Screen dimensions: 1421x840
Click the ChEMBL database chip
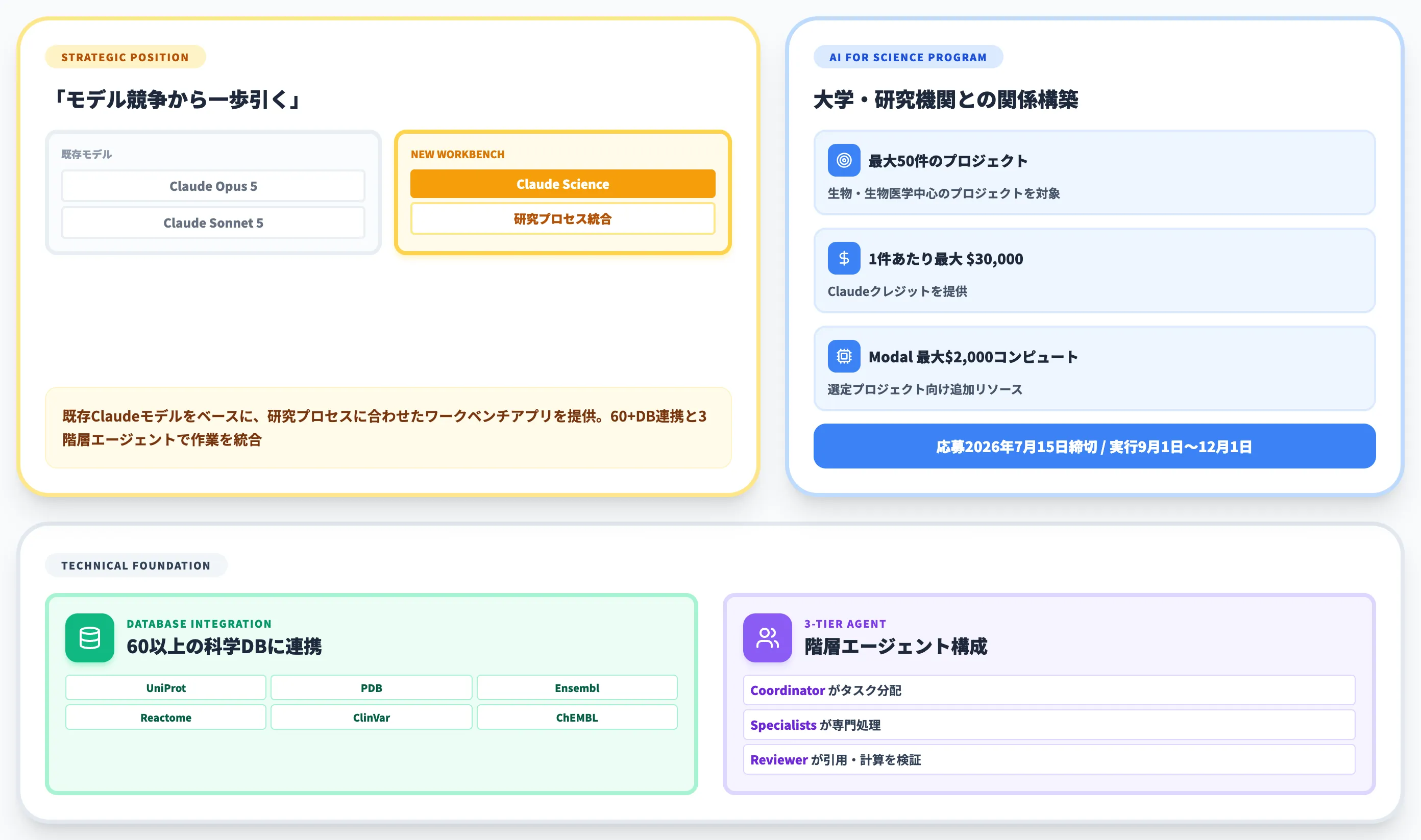(576, 717)
